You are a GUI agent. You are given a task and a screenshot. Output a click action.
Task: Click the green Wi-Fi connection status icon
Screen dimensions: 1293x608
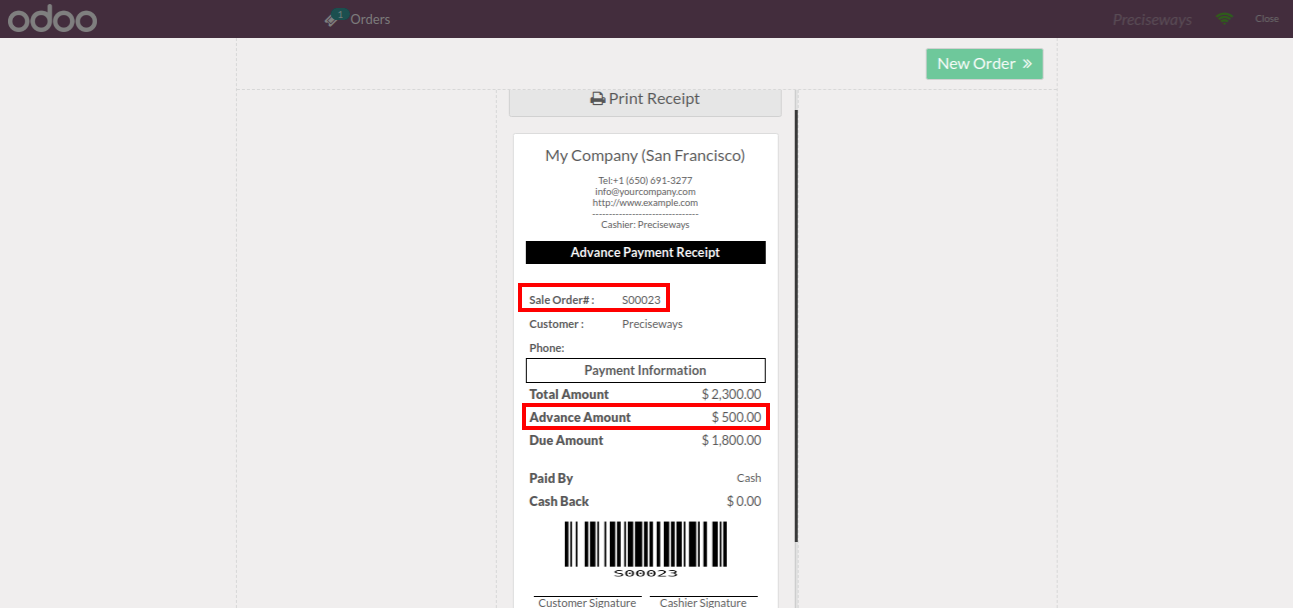tap(1224, 18)
